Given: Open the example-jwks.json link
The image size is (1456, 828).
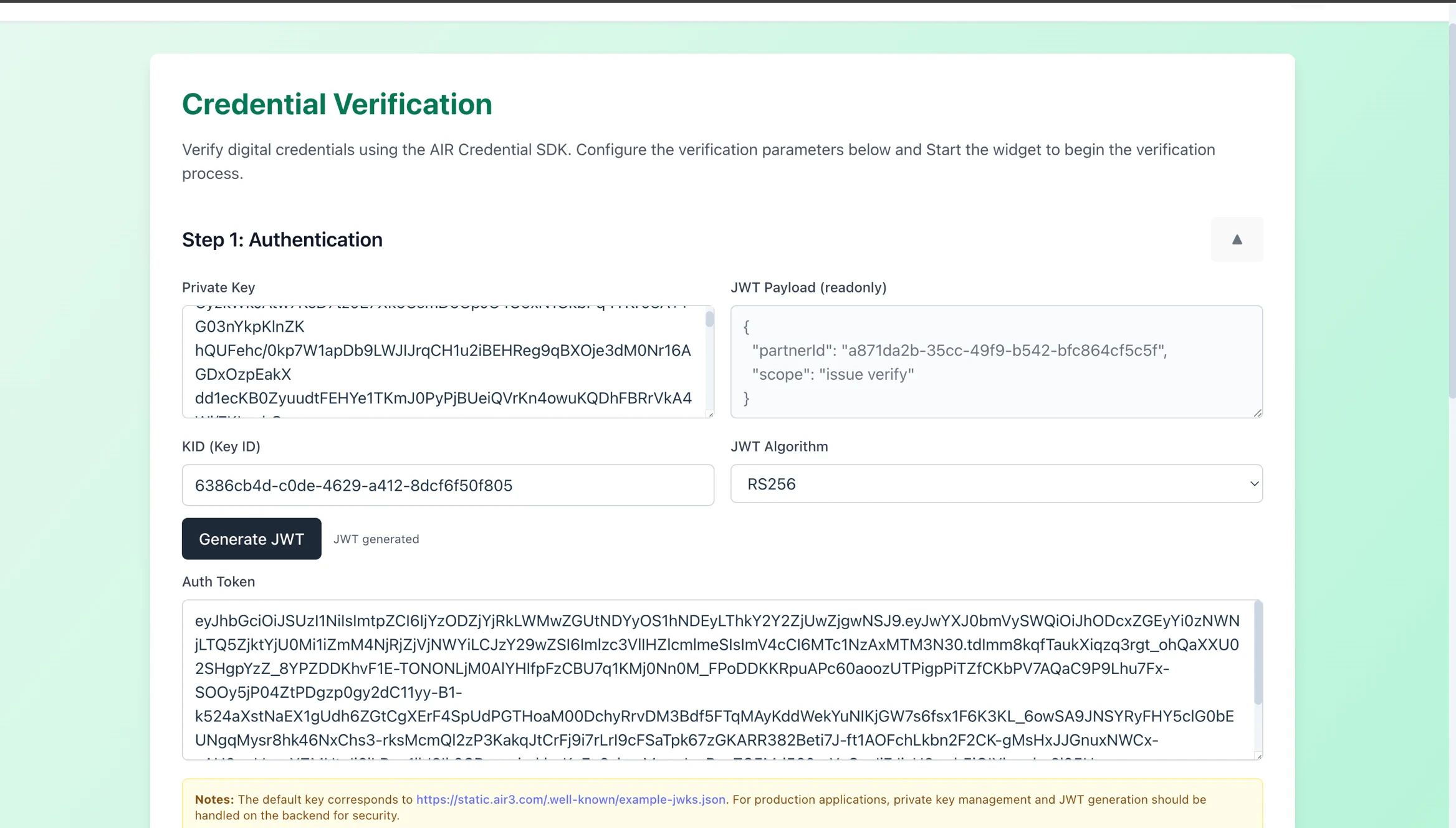Looking at the screenshot, I should (570, 799).
